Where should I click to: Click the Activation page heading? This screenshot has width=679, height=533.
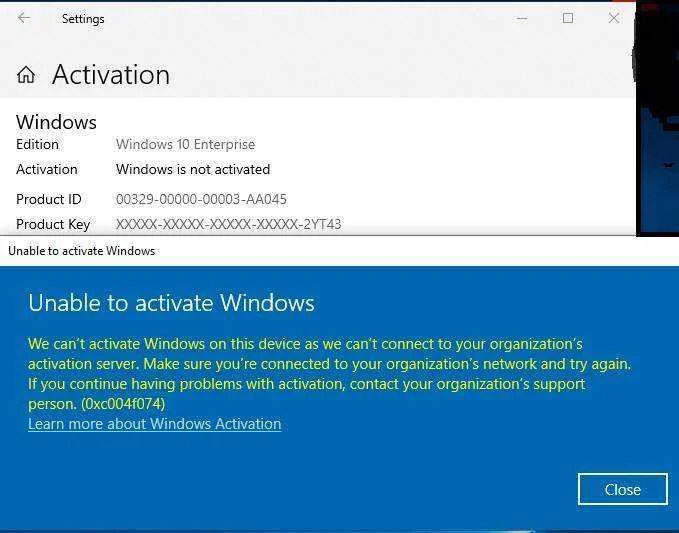pyautogui.click(x=111, y=75)
